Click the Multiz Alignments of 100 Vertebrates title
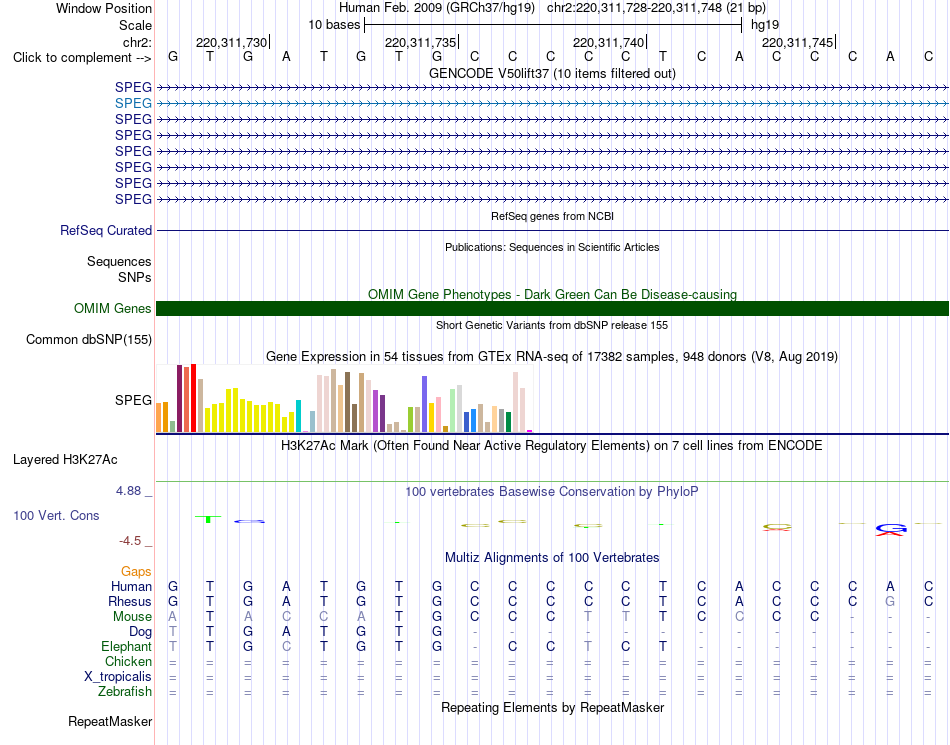 point(552,557)
